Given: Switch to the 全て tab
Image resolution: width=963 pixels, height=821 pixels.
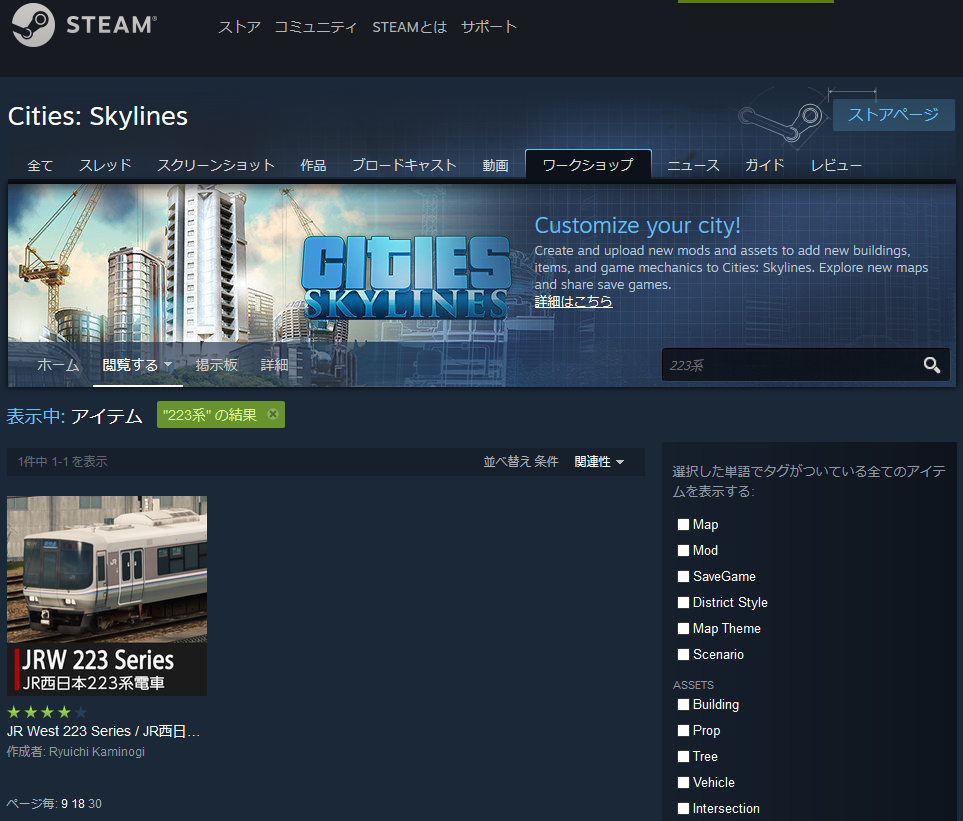Looking at the screenshot, I should (40, 165).
